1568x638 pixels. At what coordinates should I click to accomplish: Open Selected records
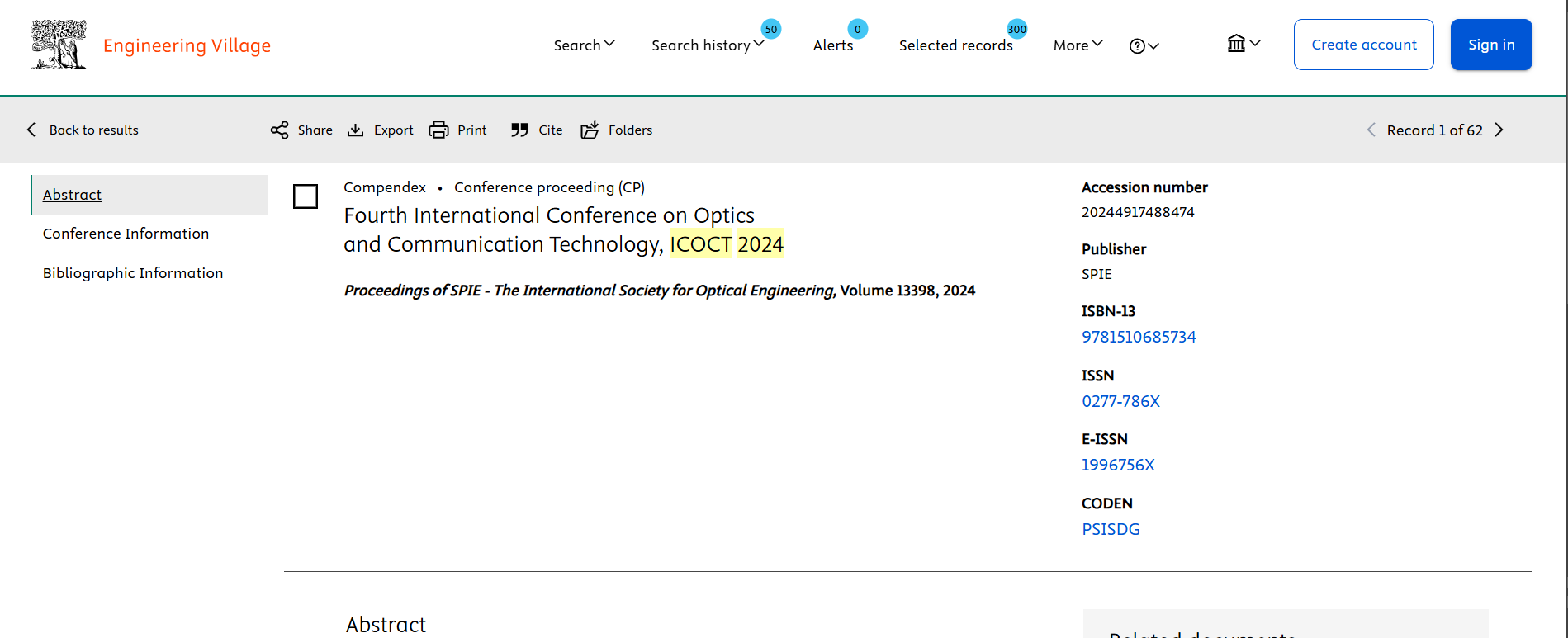[x=955, y=45]
